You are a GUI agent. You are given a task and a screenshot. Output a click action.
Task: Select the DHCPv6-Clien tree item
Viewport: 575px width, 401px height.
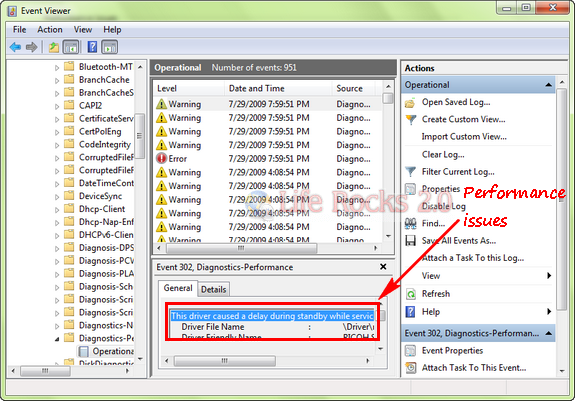(x=106, y=235)
